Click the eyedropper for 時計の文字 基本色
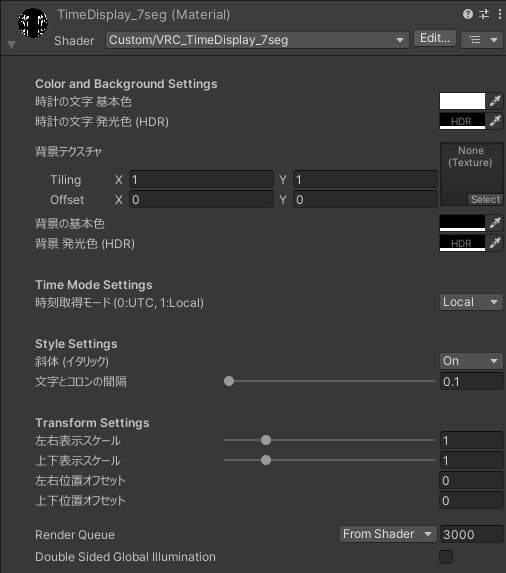The width and height of the screenshot is (506, 573). 495,101
